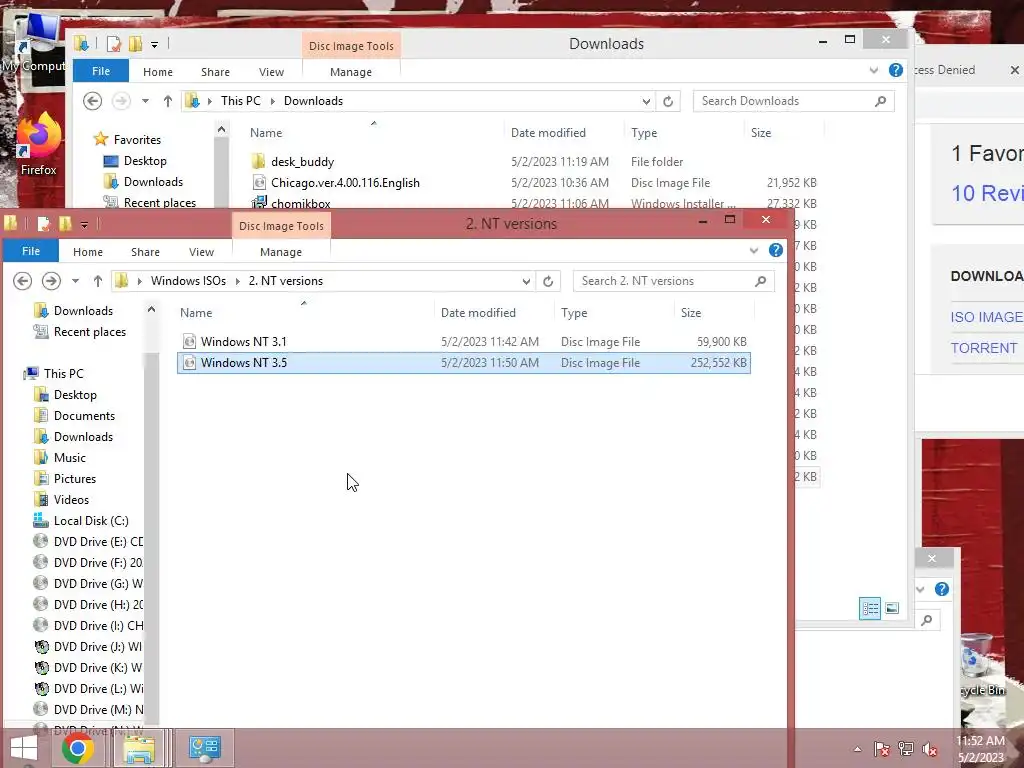Click the network tray icon
This screenshot has height=768, width=1024.
point(906,749)
